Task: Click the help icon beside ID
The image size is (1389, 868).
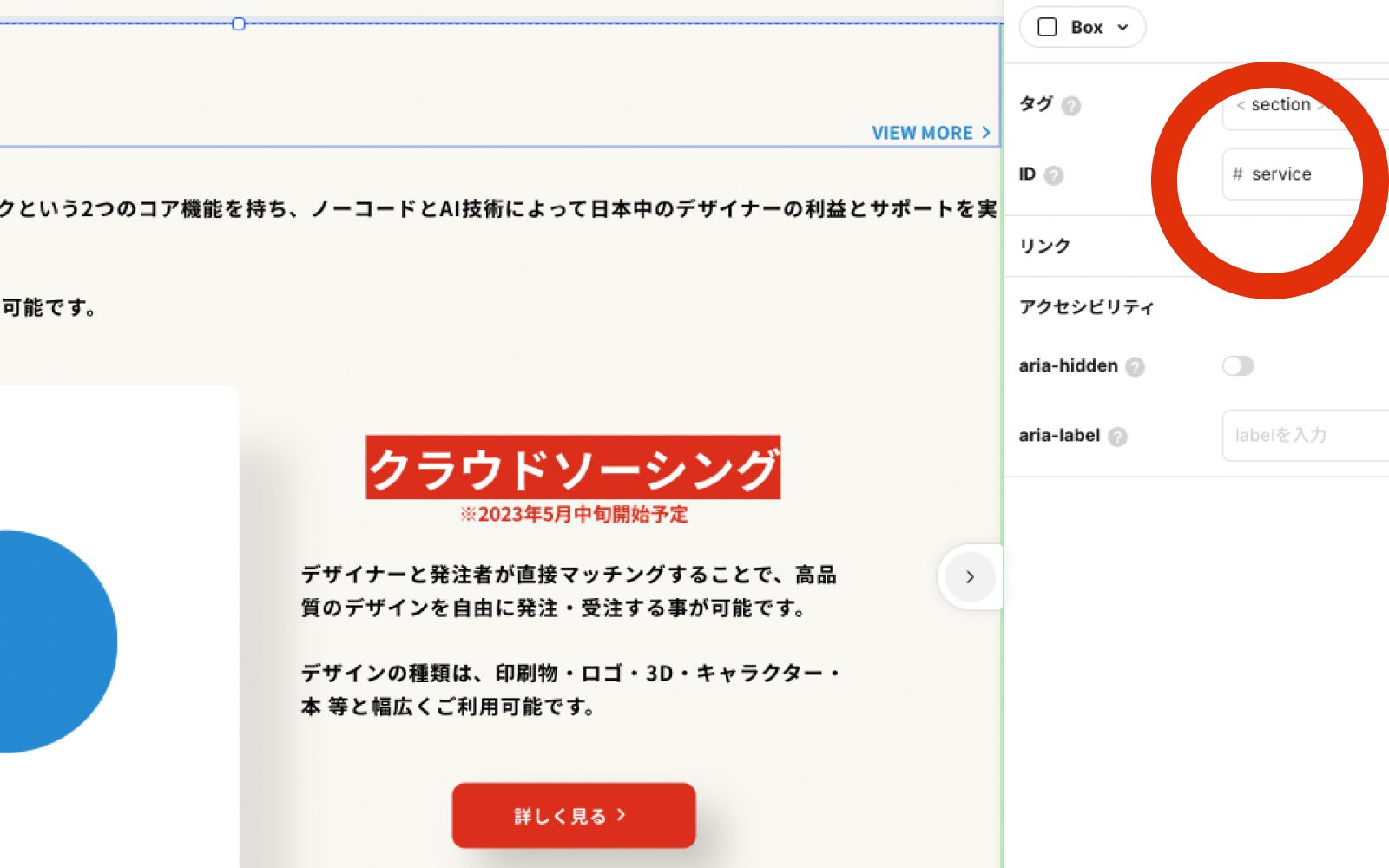Action: click(1053, 175)
